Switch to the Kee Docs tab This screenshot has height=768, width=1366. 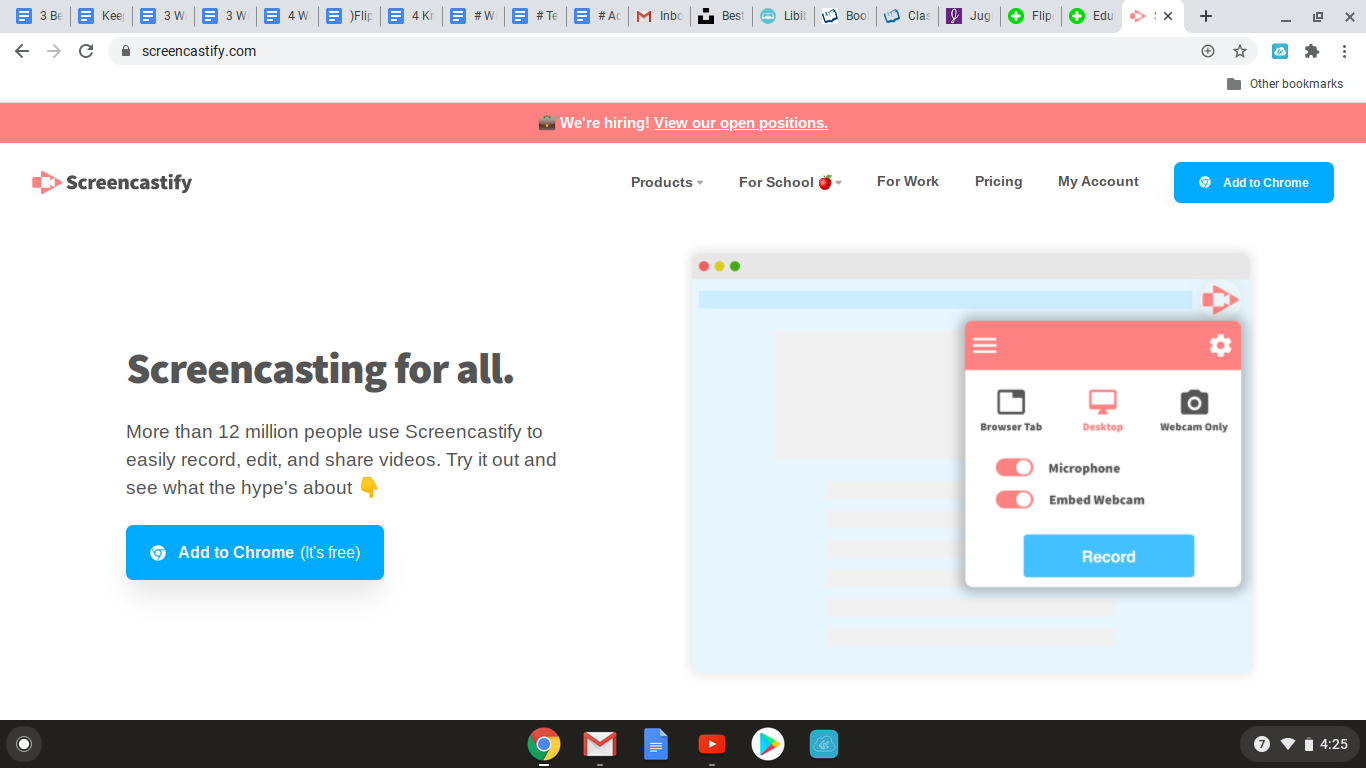click(x=101, y=16)
